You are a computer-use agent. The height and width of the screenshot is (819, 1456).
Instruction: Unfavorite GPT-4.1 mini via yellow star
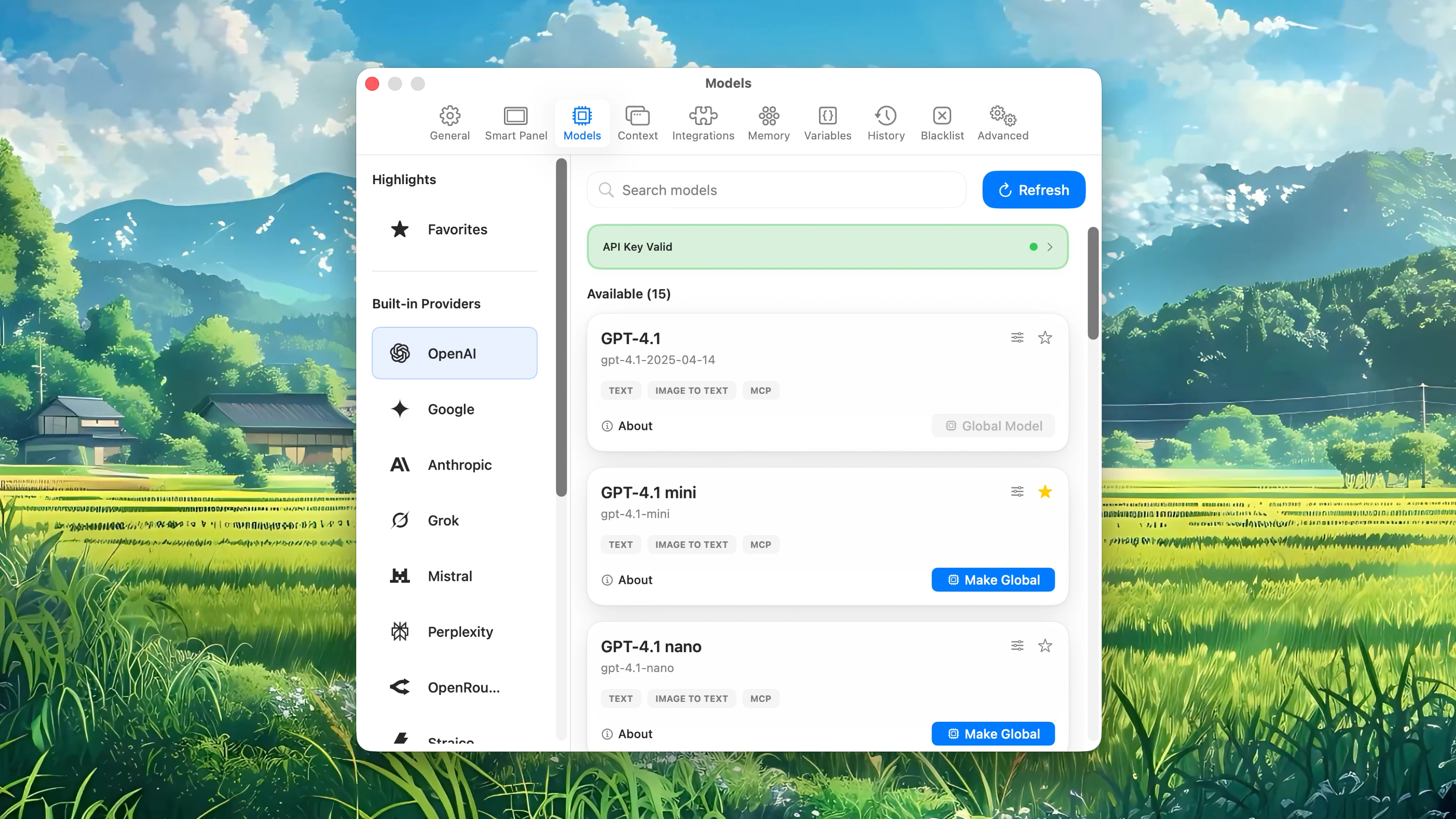point(1045,492)
